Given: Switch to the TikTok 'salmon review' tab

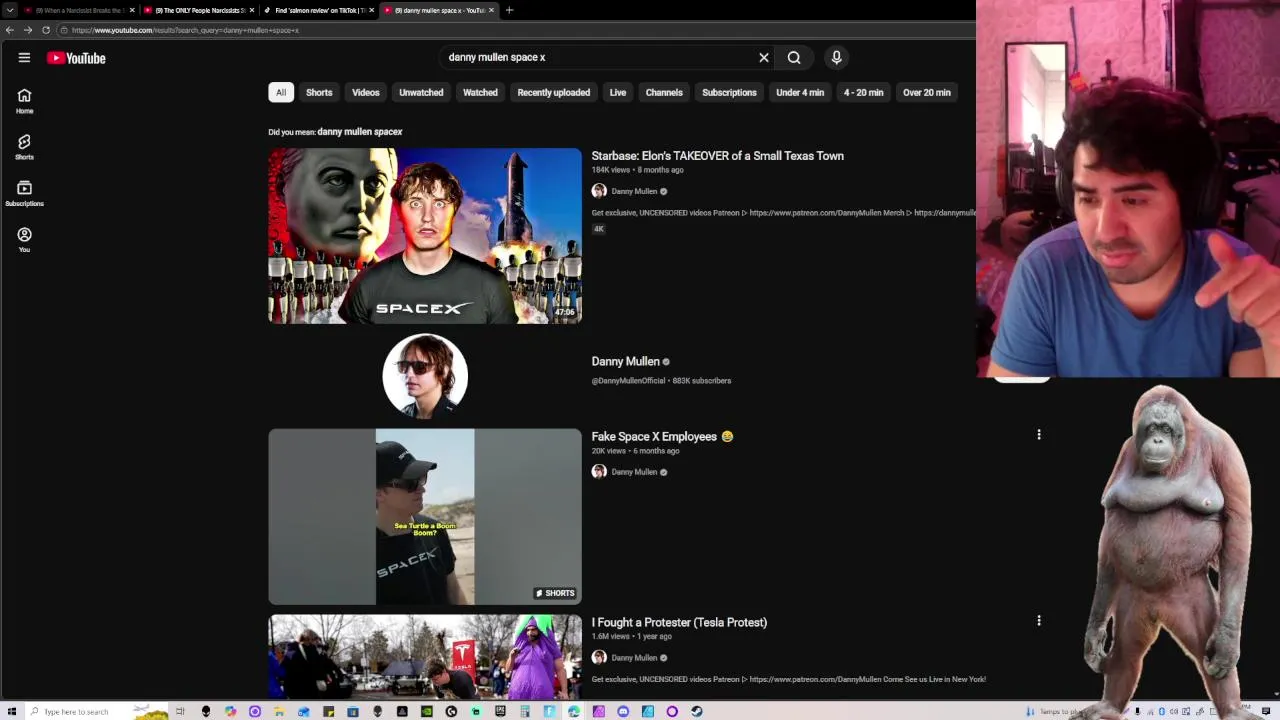Looking at the screenshot, I should click(318, 10).
